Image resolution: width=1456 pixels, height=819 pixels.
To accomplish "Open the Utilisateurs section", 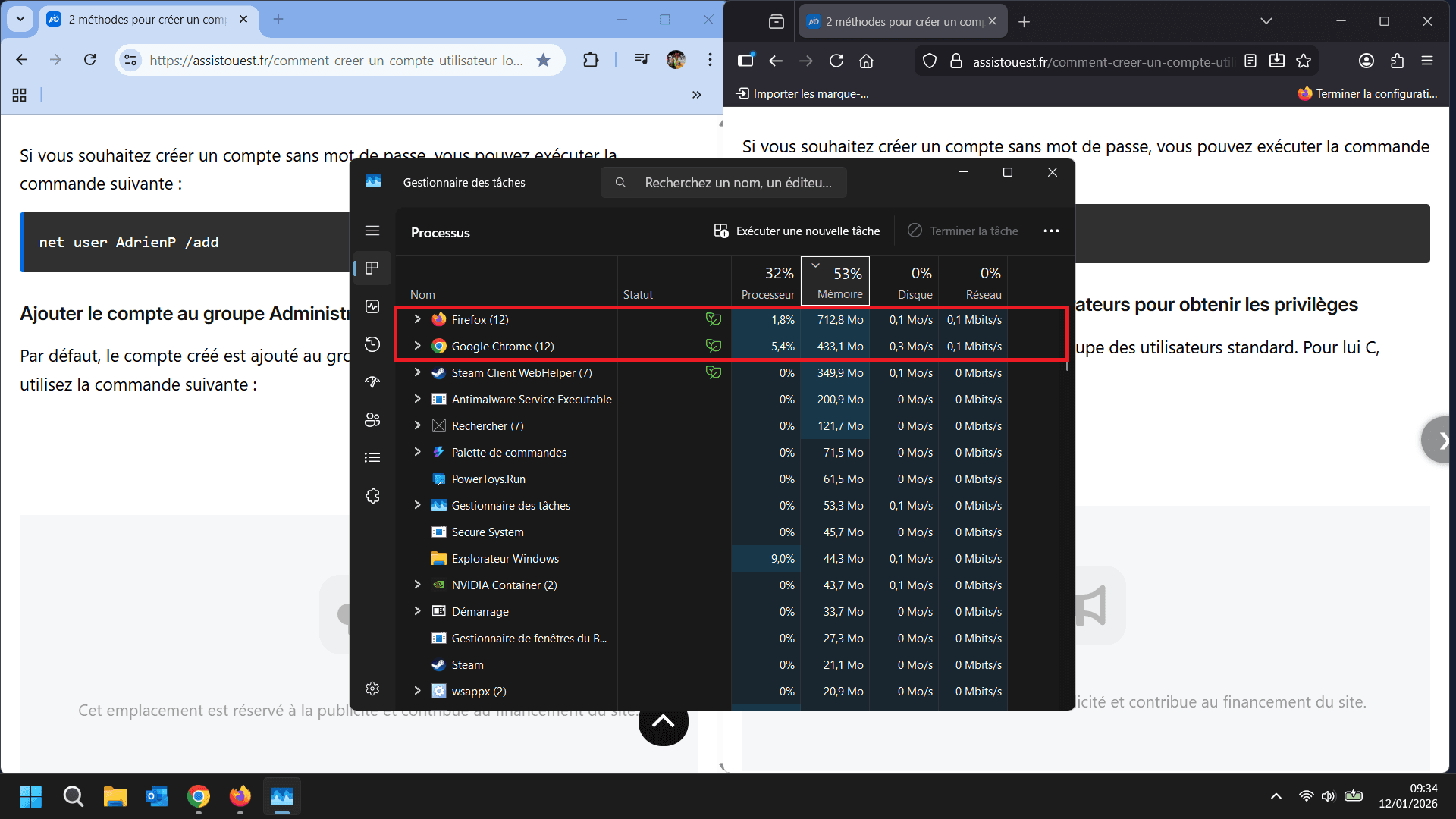I will tap(372, 419).
